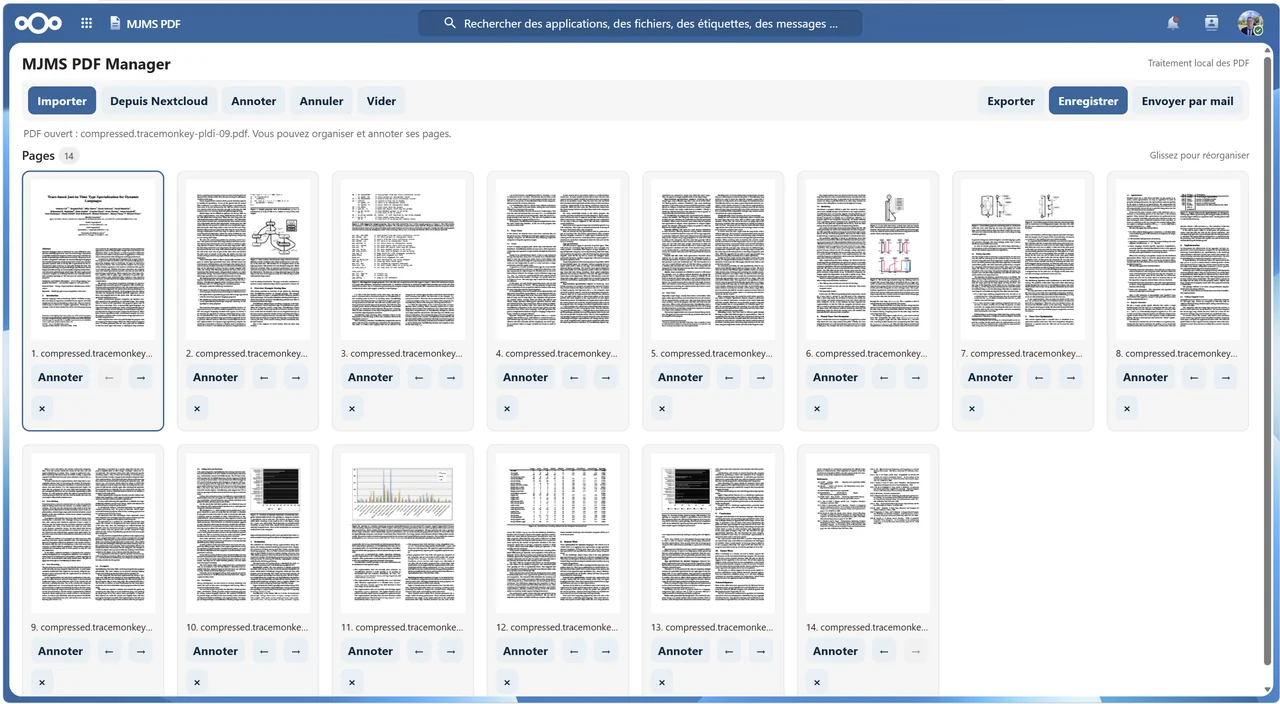1280x704 pixels.
Task: Remove page 2 using × icon
Action: [197, 408]
